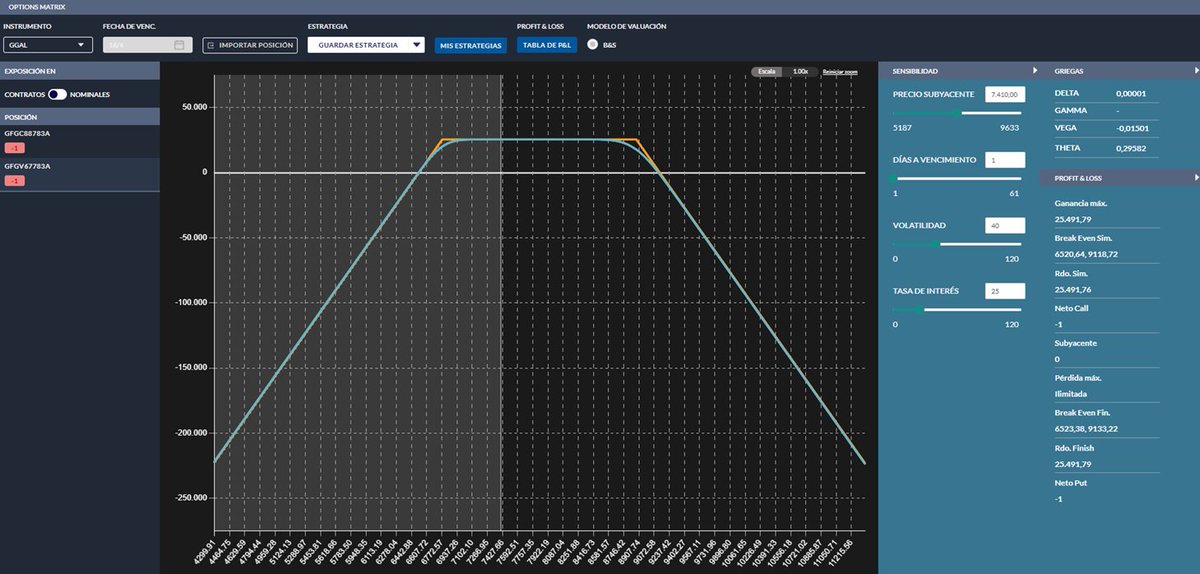The height and width of the screenshot is (574, 1200).
Task: Click Ganancia máx. value 25.491,79
Action: tap(1073, 218)
